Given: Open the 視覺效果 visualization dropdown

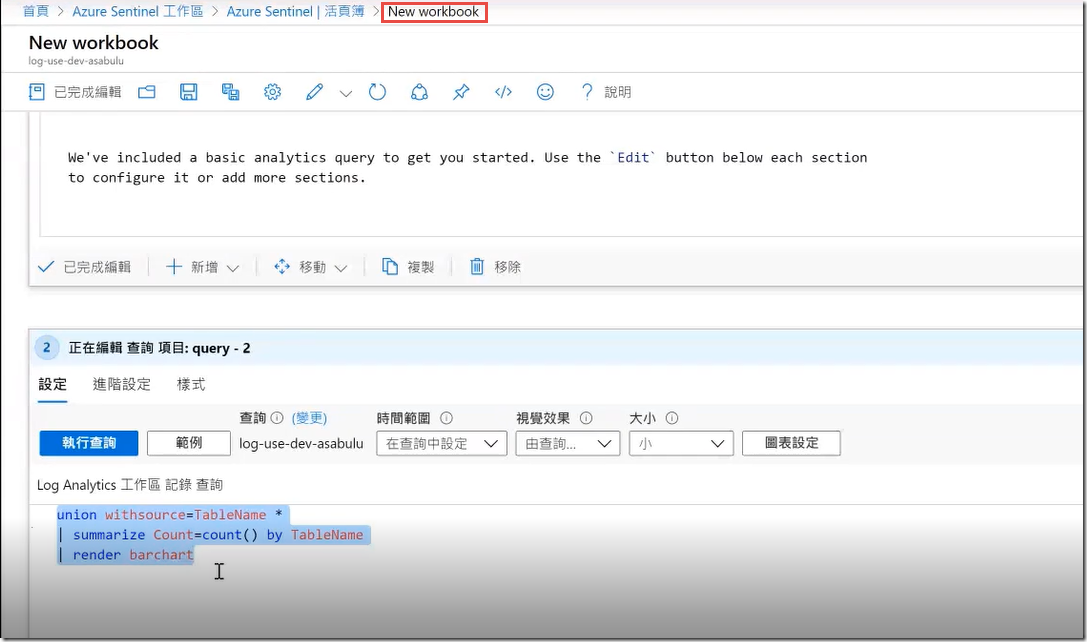Looking at the screenshot, I should 568,444.
